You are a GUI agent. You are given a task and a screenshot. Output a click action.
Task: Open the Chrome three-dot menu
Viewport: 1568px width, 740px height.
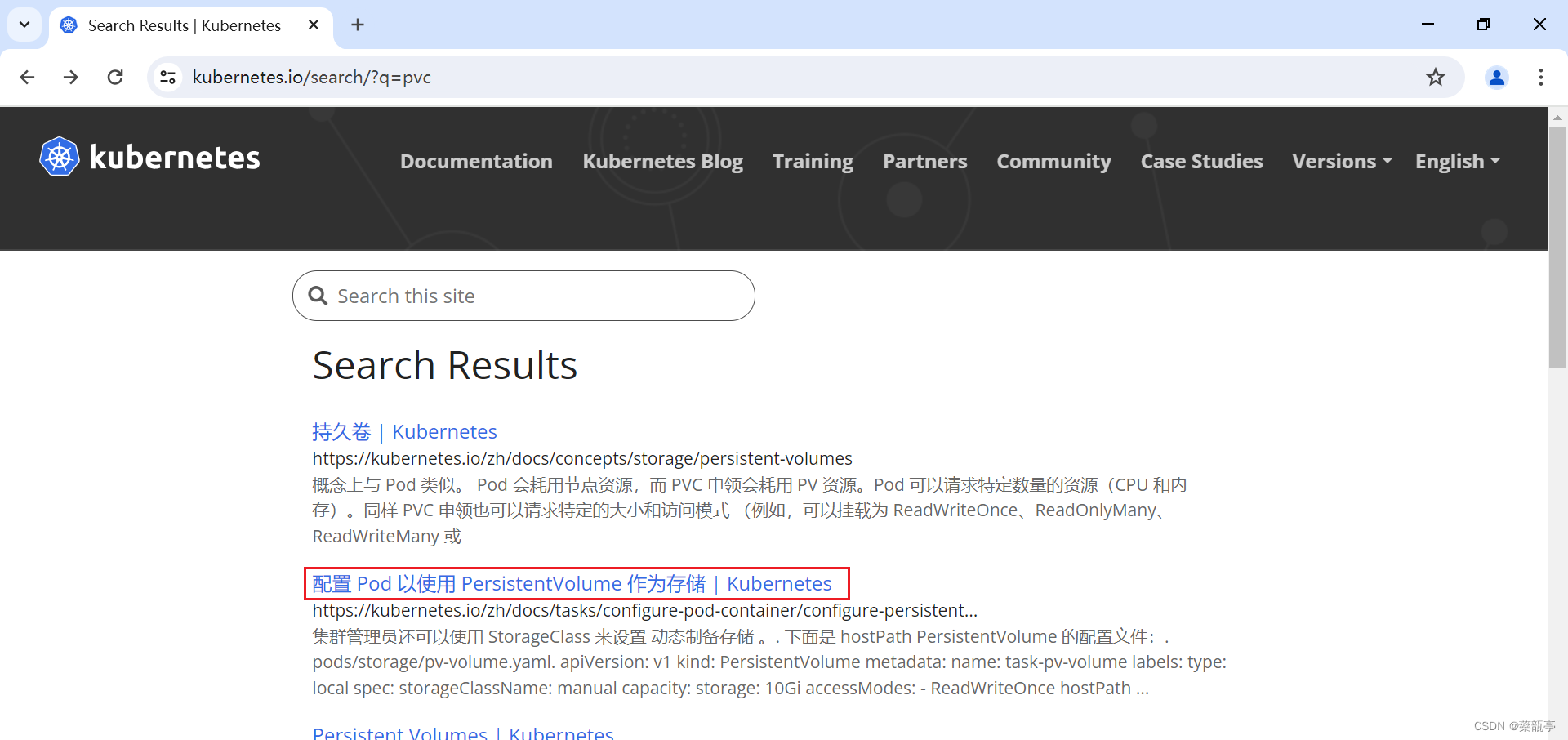pyautogui.click(x=1541, y=77)
